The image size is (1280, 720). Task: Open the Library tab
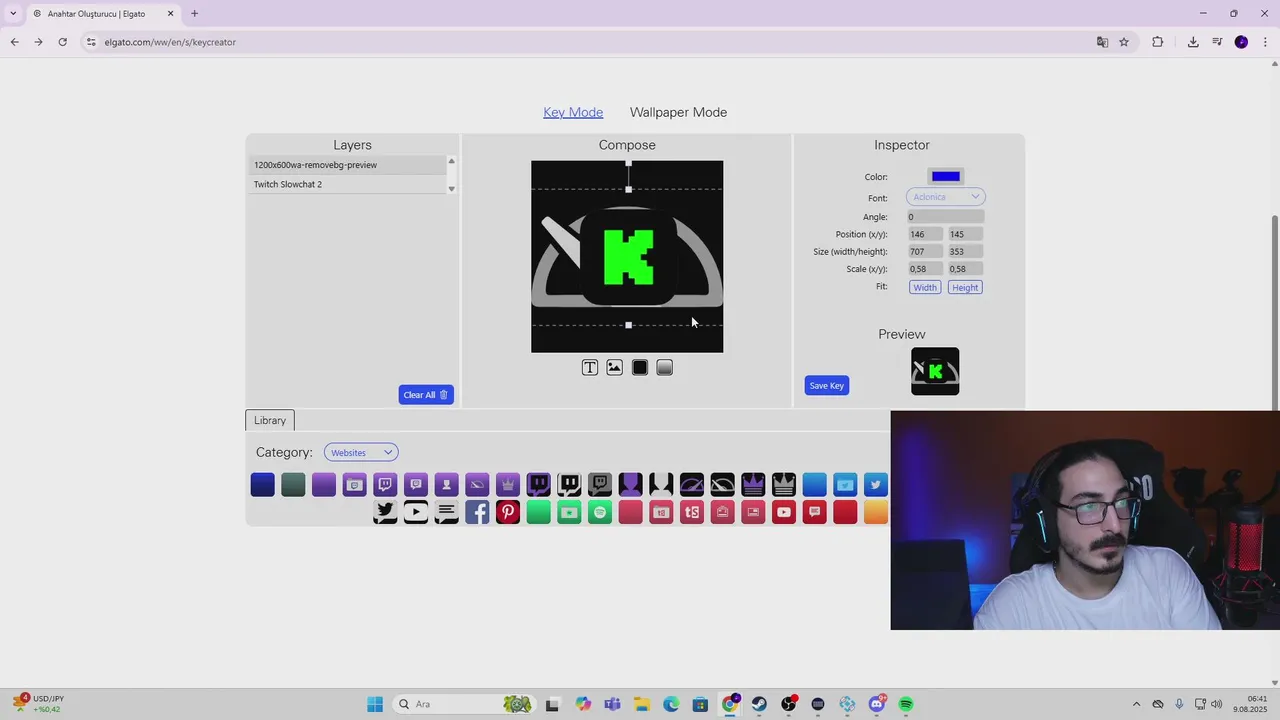coord(270,420)
